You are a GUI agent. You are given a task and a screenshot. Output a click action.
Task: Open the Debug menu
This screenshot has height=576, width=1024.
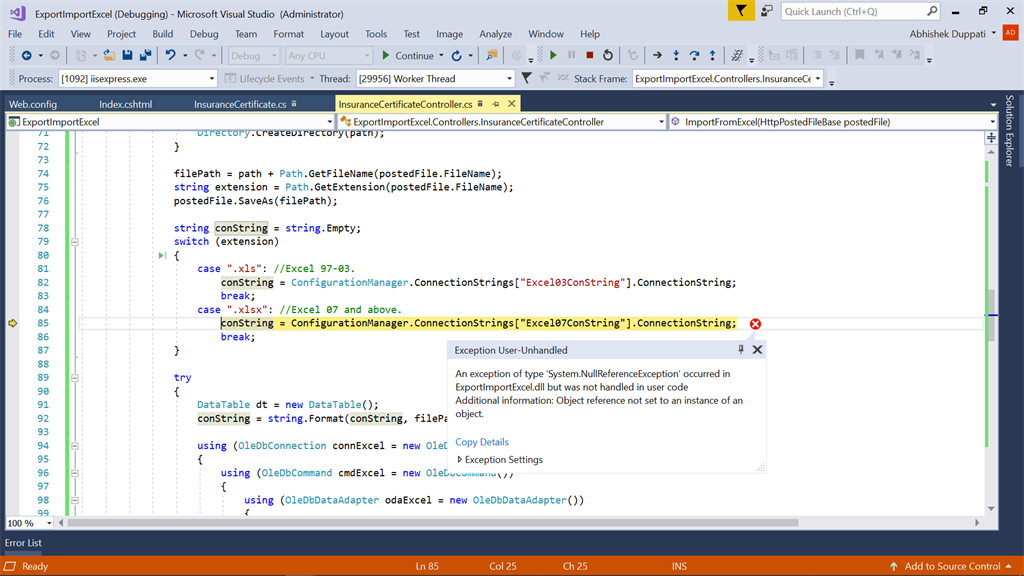click(204, 34)
